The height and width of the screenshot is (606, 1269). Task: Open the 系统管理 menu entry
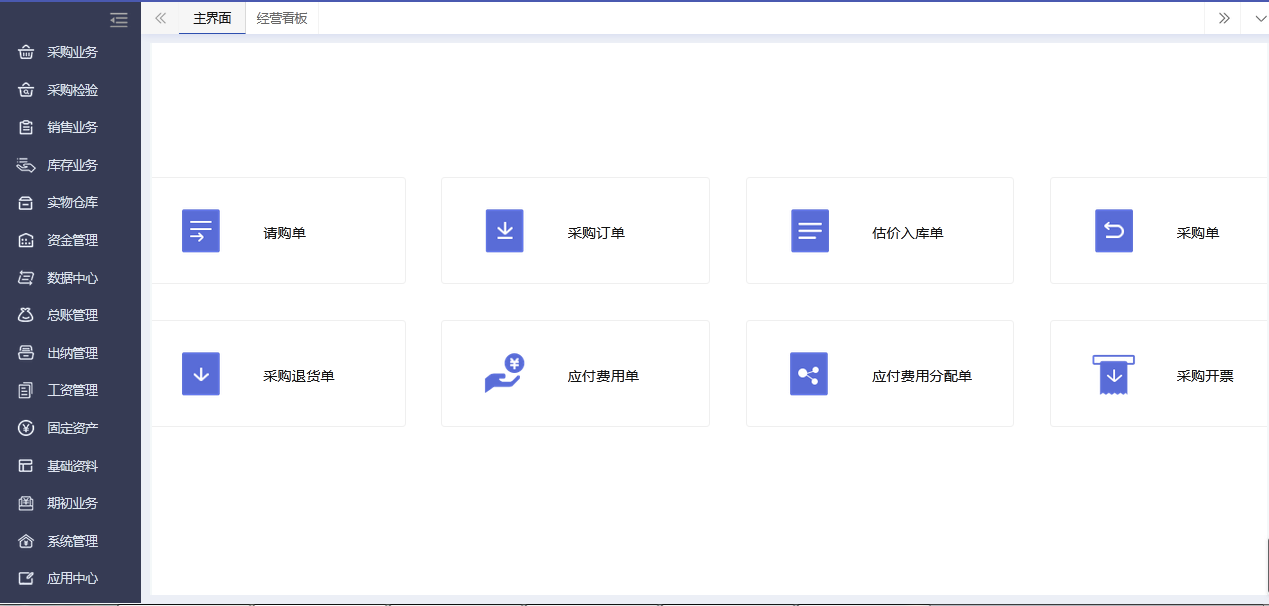(x=70, y=540)
